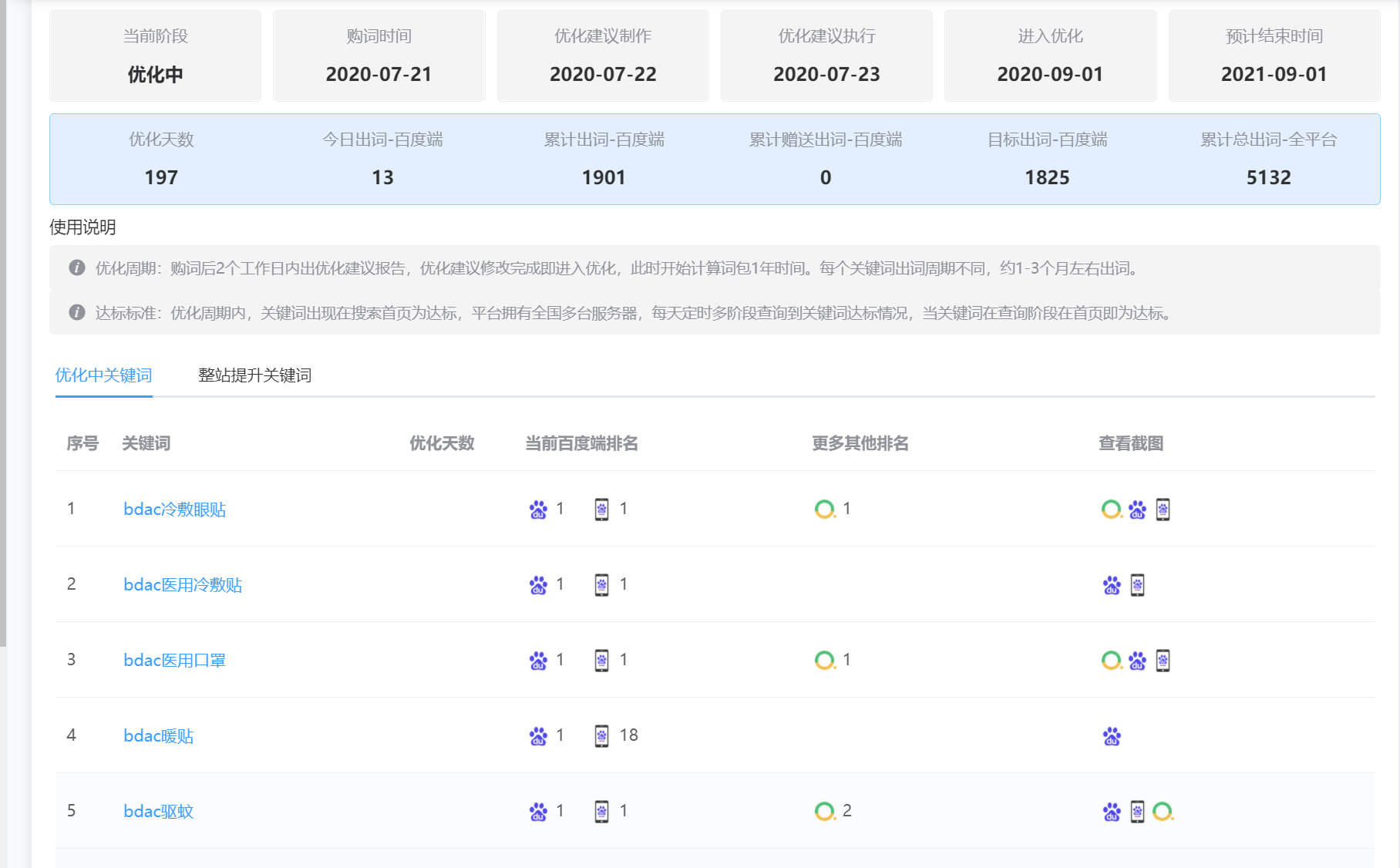1400x868 pixels.
Task: Click the info icon beside 优化周期 note
Action: tap(77, 267)
